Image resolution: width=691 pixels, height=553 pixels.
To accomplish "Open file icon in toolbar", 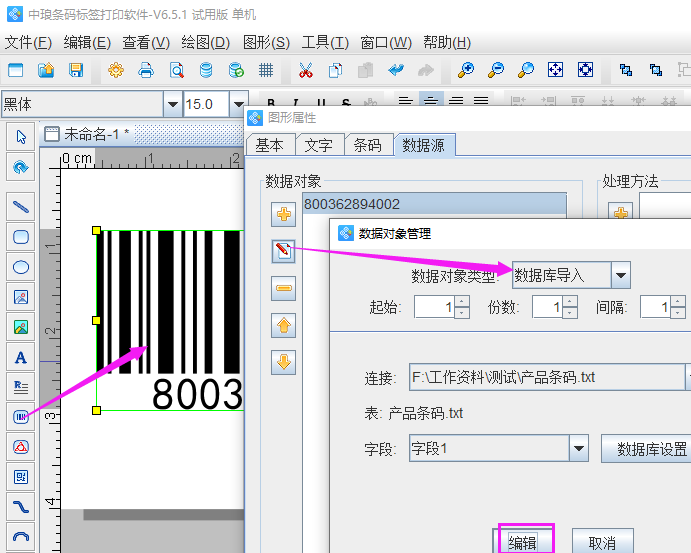I will [x=46, y=70].
